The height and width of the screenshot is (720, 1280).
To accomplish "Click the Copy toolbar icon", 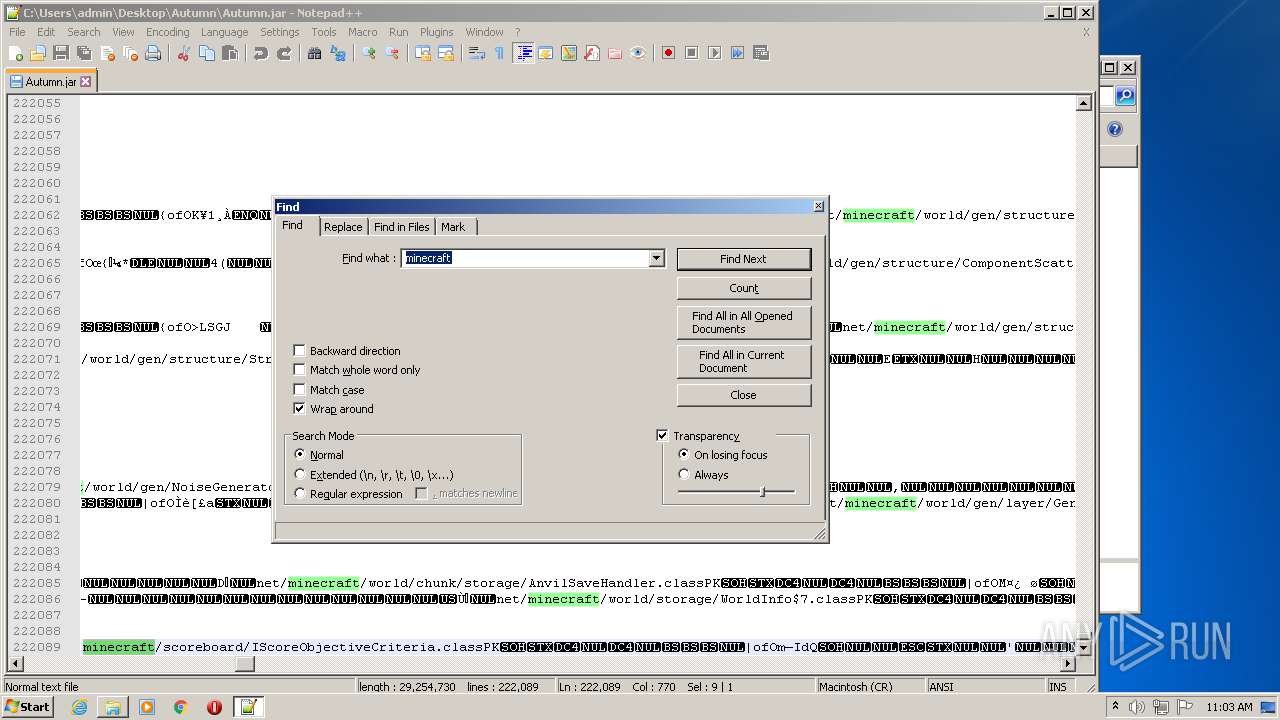I will 207,53.
